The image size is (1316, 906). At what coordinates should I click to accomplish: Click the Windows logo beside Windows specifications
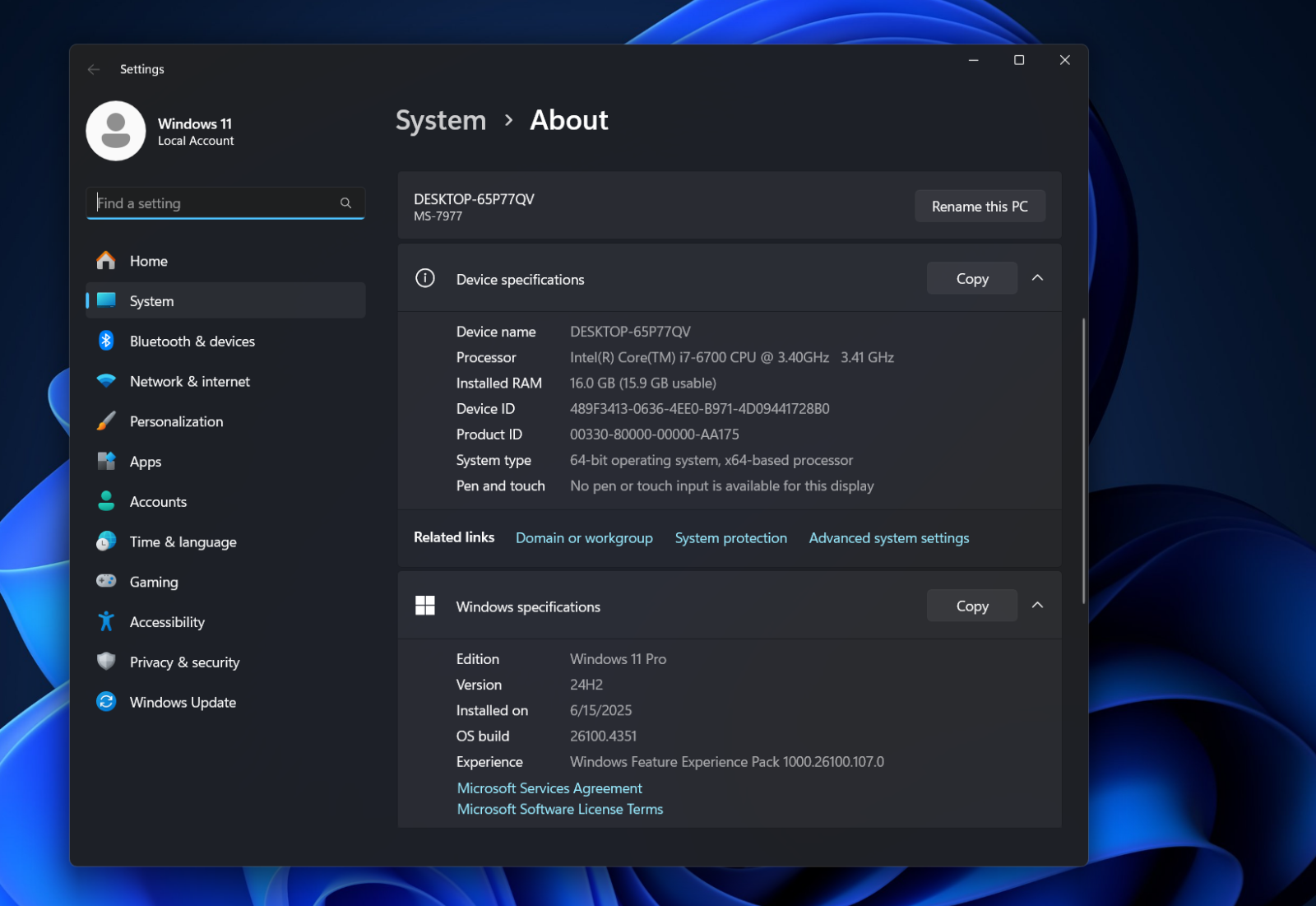coord(425,606)
